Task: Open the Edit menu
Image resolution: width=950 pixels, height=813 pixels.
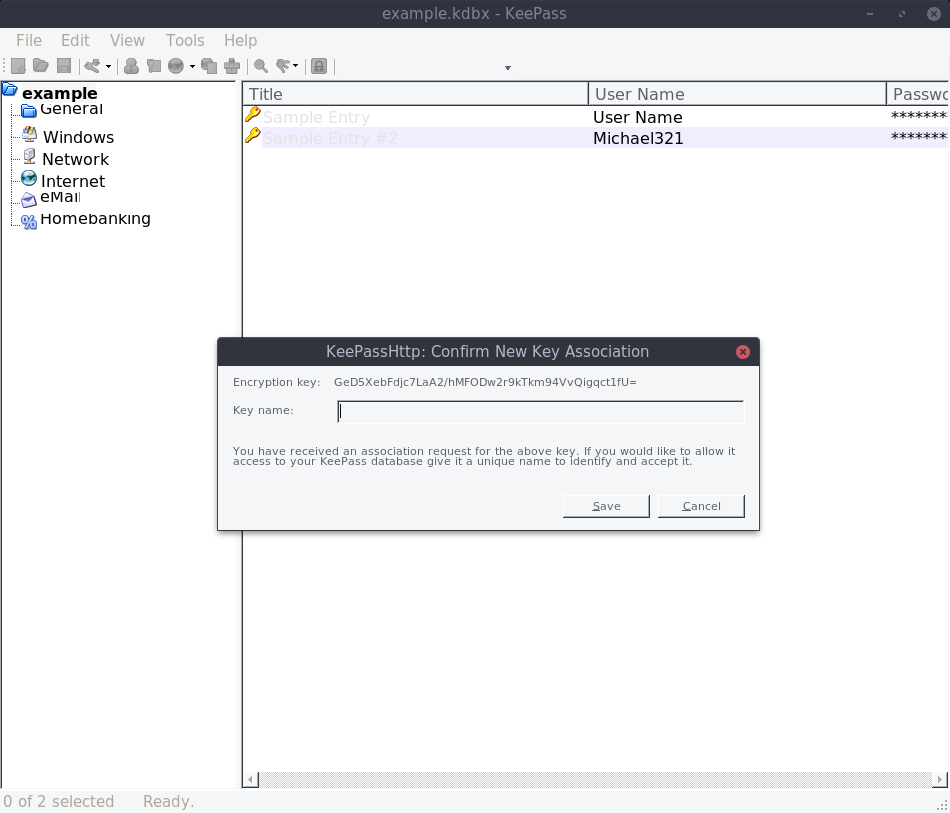Action: 75,41
